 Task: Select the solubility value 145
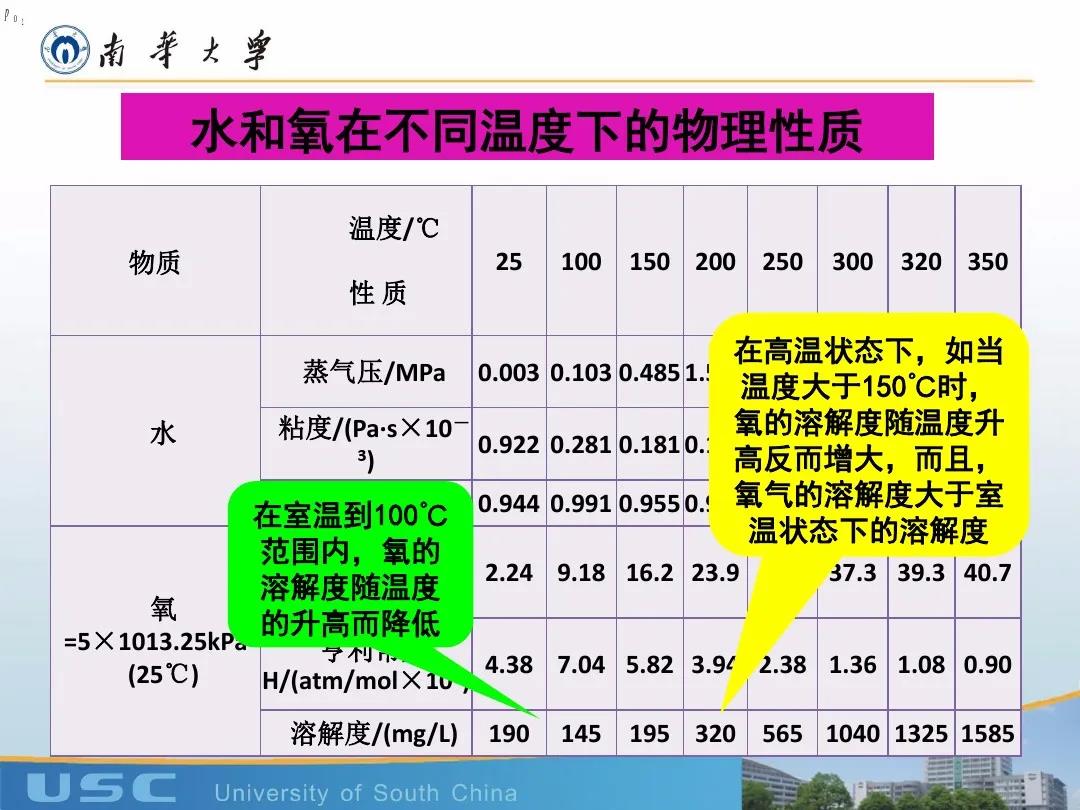click(x=581, y=734)
